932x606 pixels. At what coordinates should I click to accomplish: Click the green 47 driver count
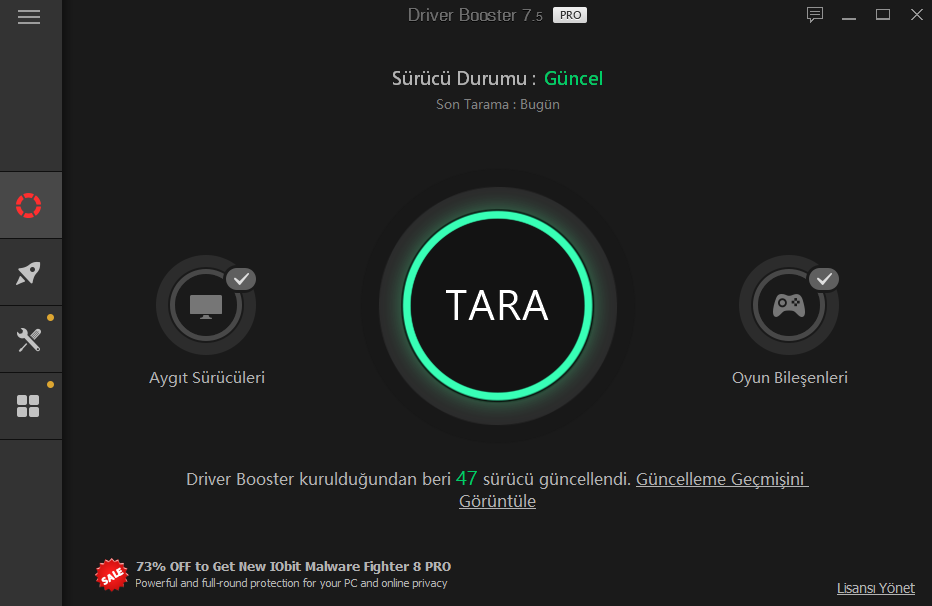467,478
